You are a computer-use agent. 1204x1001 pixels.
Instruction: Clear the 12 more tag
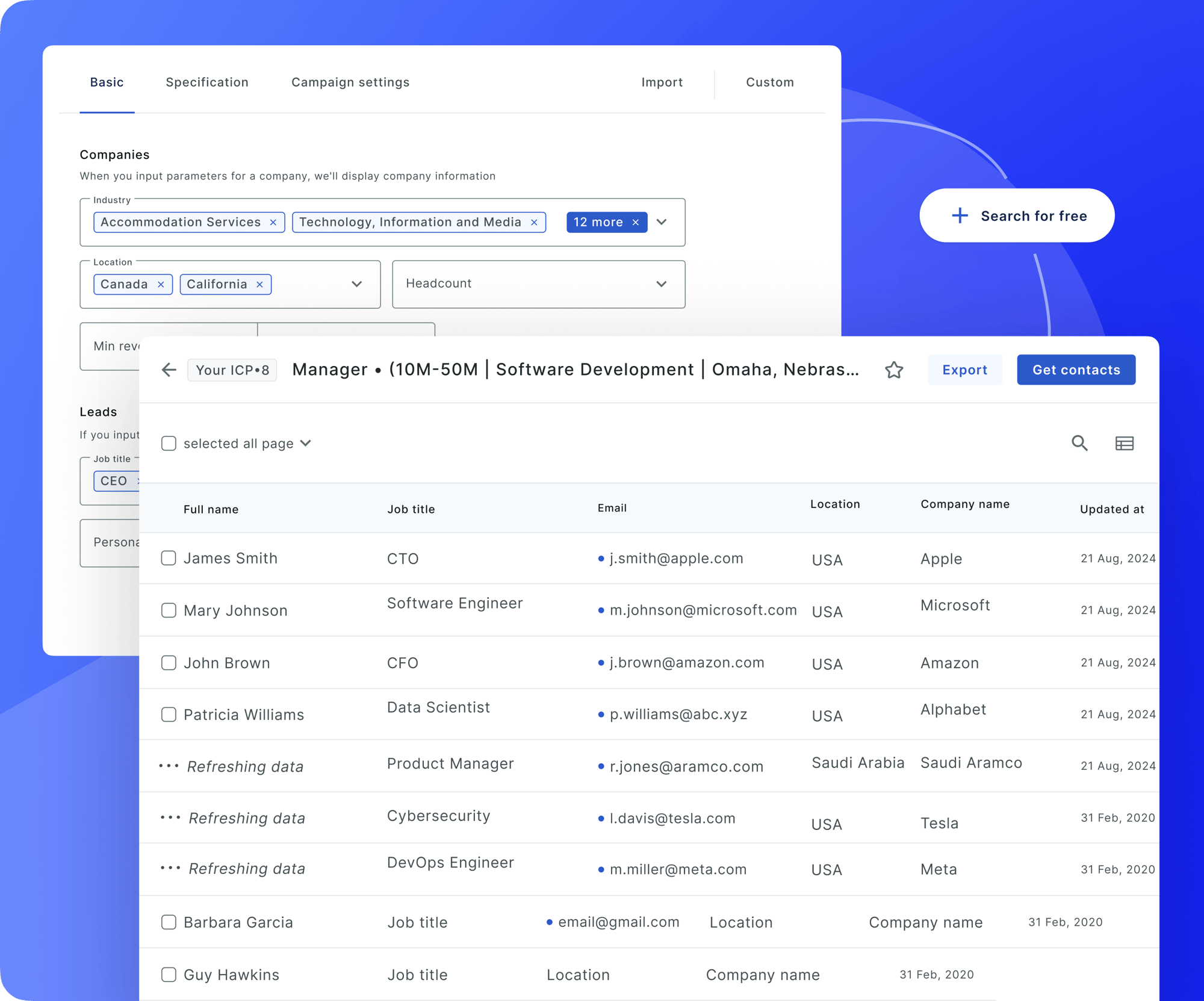pyautogui.click(x=636, y=222)
